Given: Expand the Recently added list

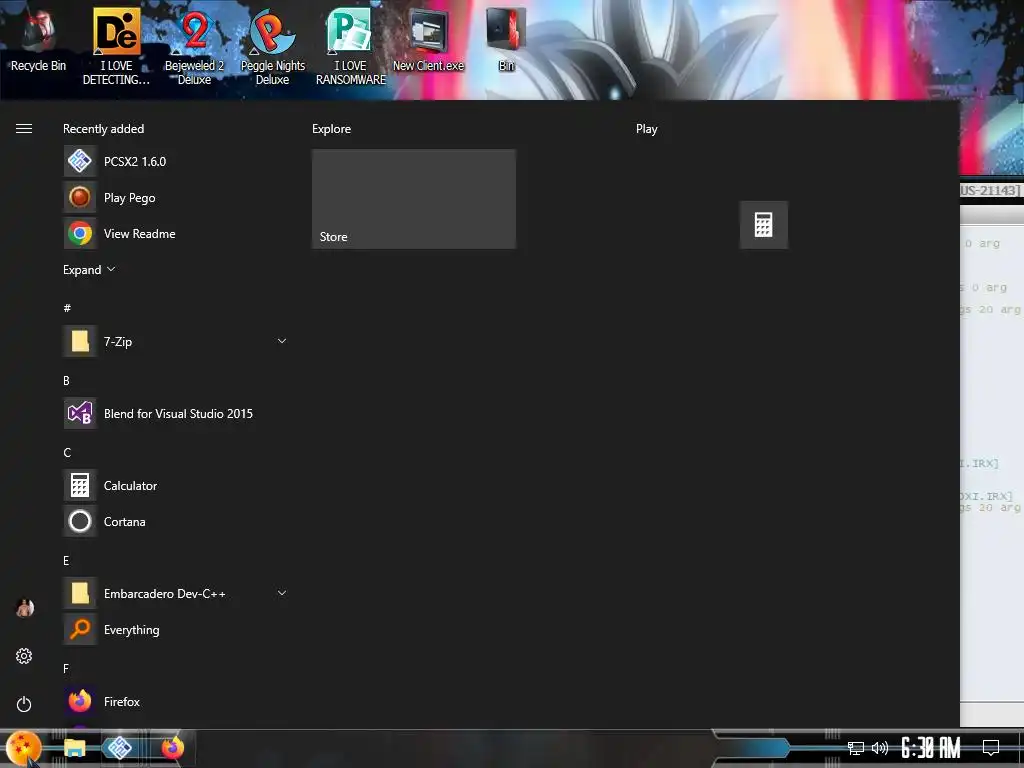Looking at the screenshot, I should coord(89,270).
